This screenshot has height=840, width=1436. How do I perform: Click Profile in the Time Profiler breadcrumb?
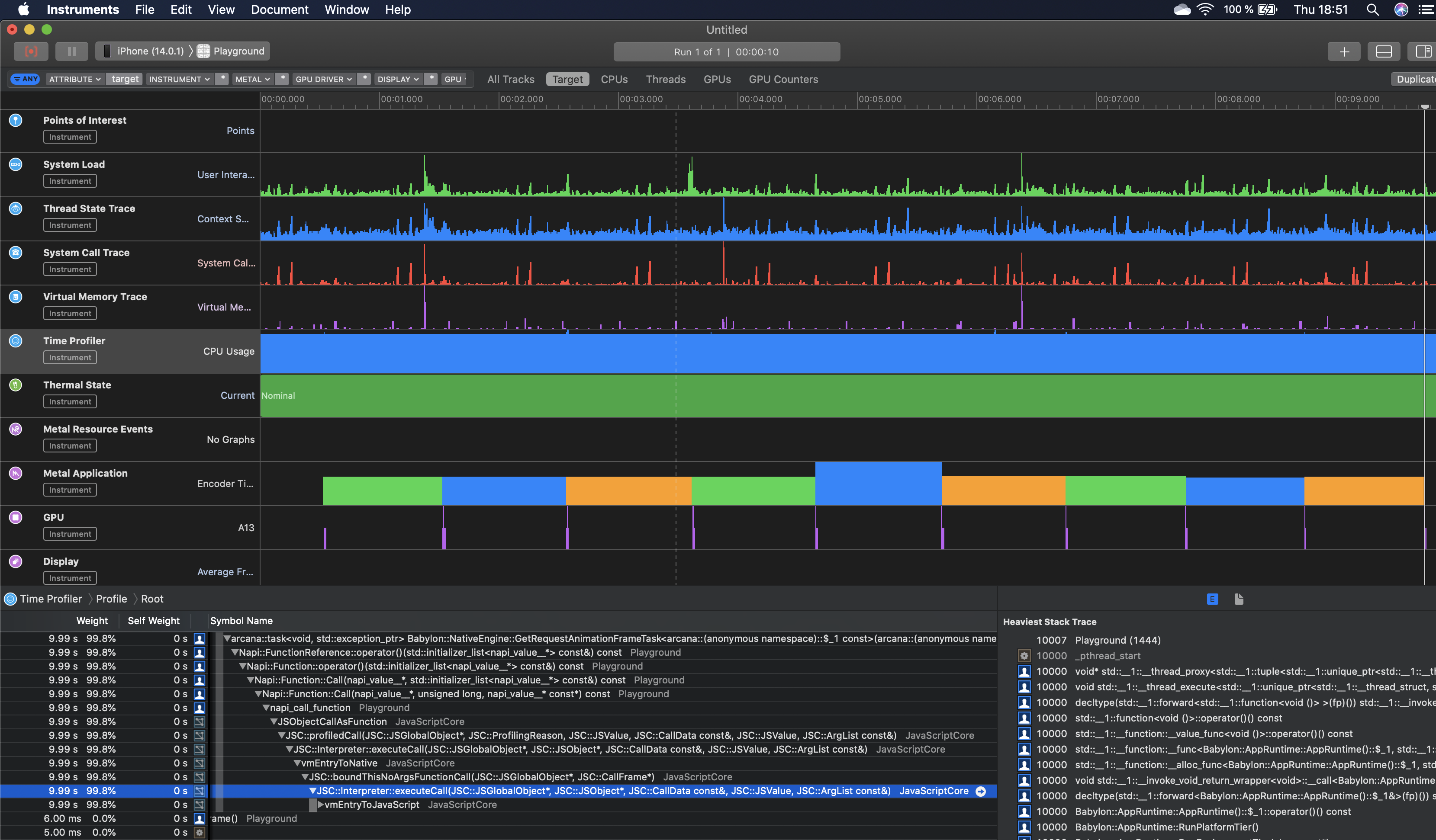click(112, 599)
